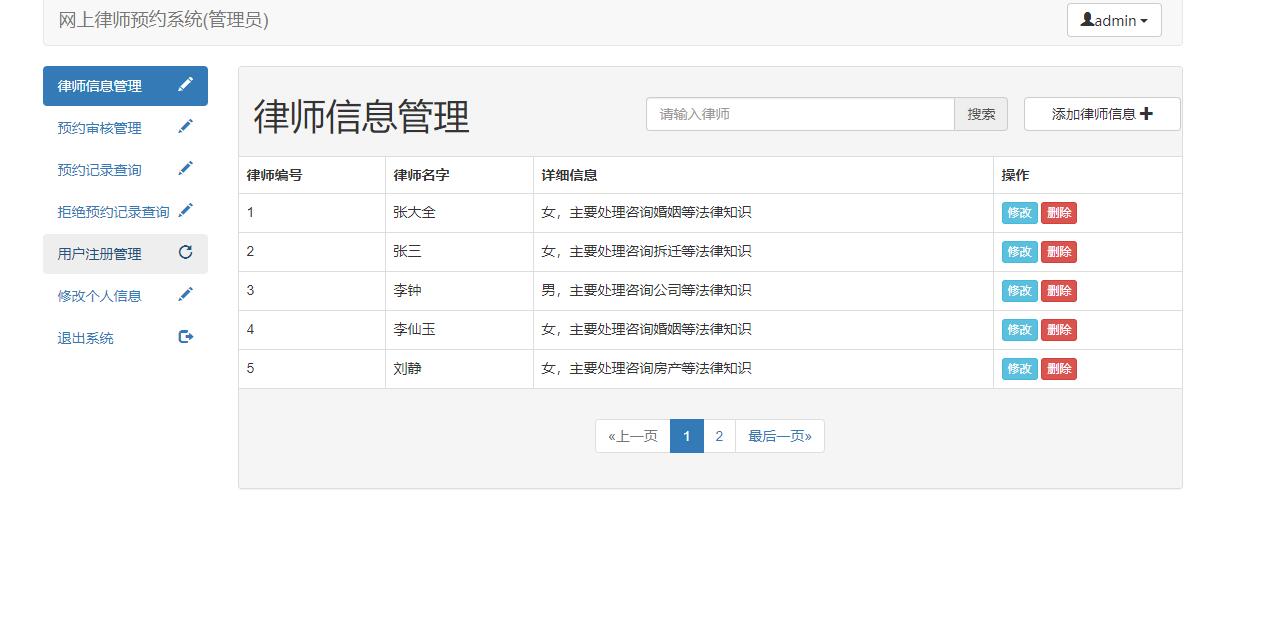This screenshot has height=640, width=1265.
Task: Click the edit icon next to 预约审核管理
Action: point(185,126)
